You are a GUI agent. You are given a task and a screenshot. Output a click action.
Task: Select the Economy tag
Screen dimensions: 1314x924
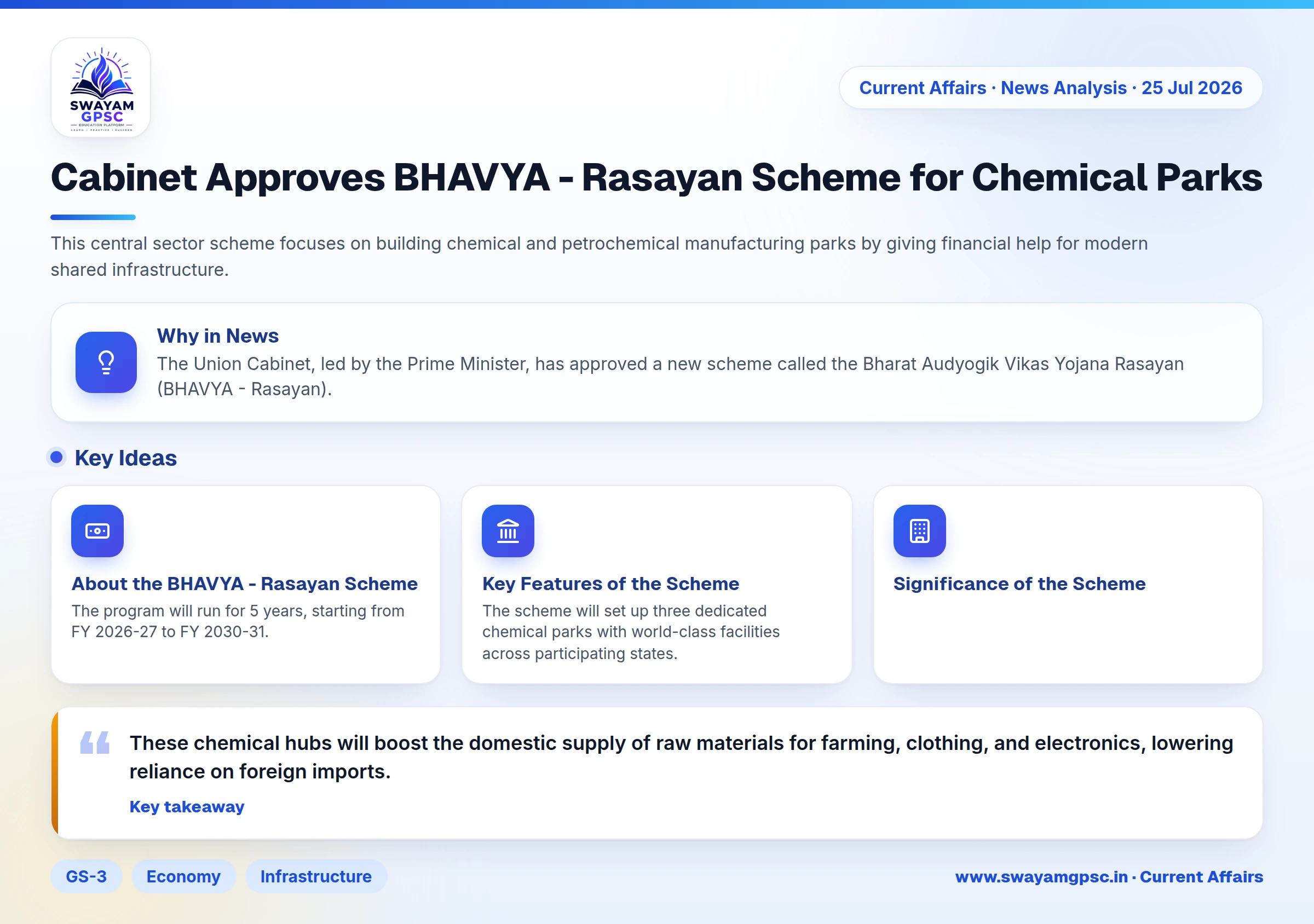click(184, 876)
